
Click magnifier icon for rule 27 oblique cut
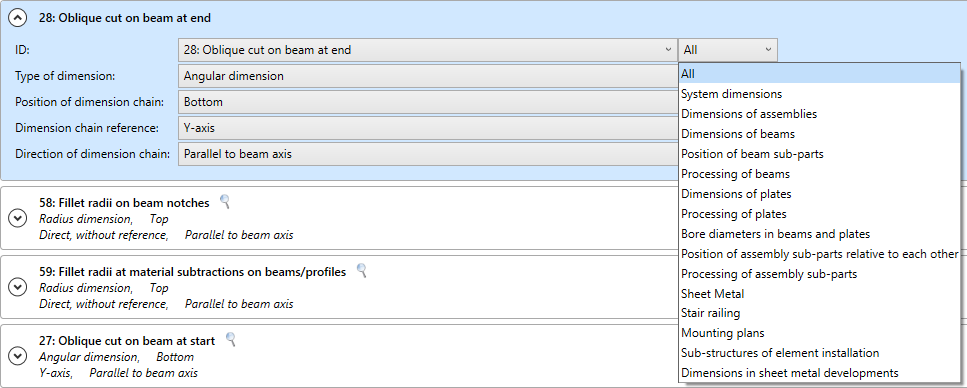pos(231,339)
